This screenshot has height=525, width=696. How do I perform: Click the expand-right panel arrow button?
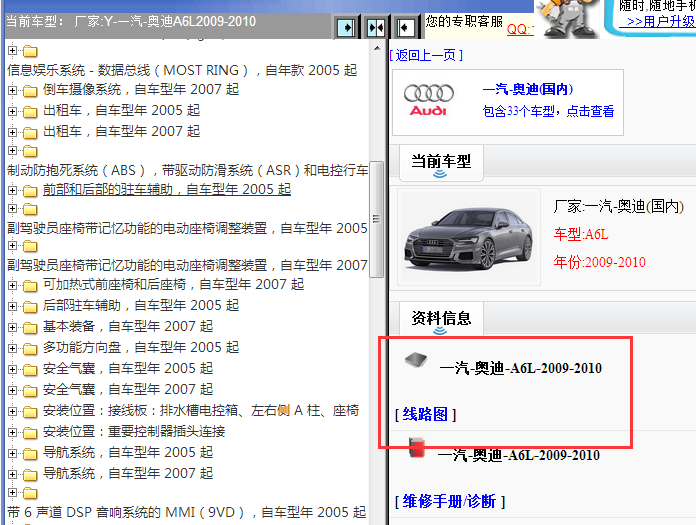(x=345, y=28)
